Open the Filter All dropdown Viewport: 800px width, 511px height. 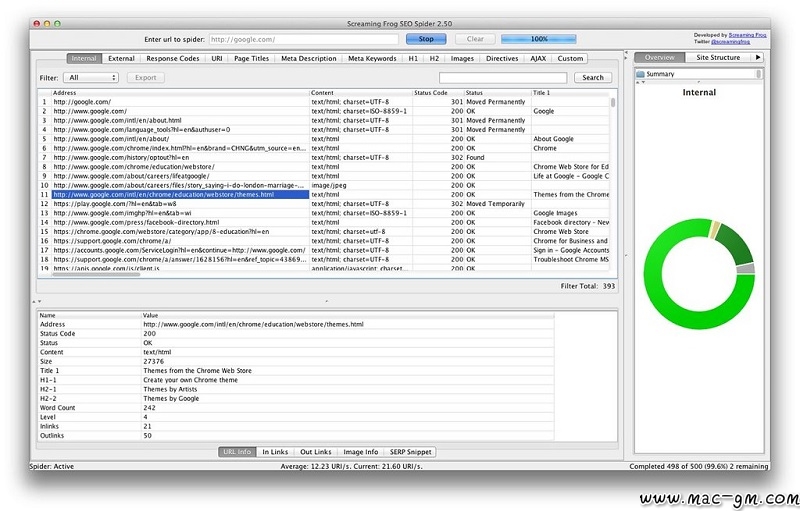[91, 78]
